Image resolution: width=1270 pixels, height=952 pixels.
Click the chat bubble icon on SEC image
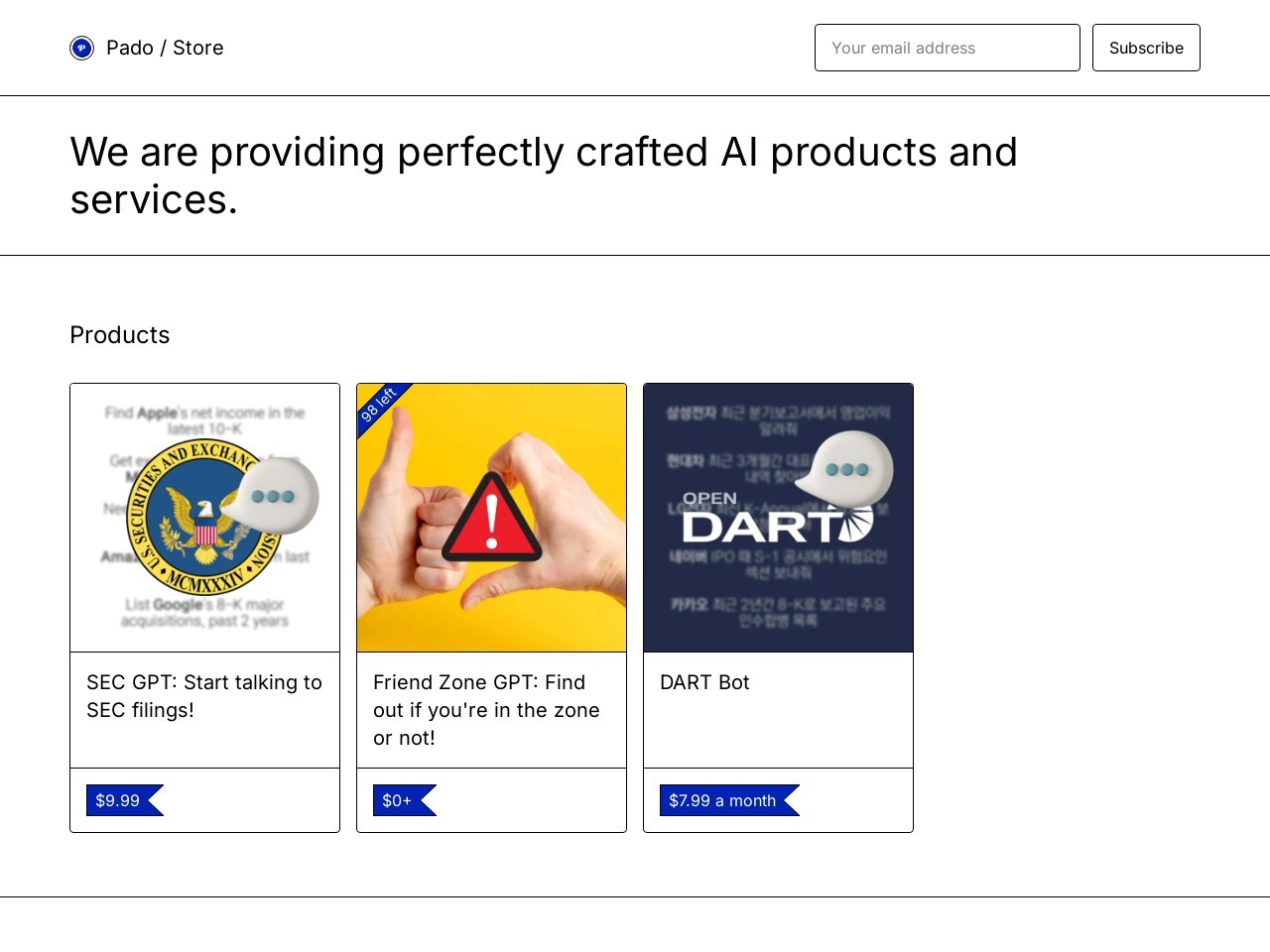(x=272, y=496)
